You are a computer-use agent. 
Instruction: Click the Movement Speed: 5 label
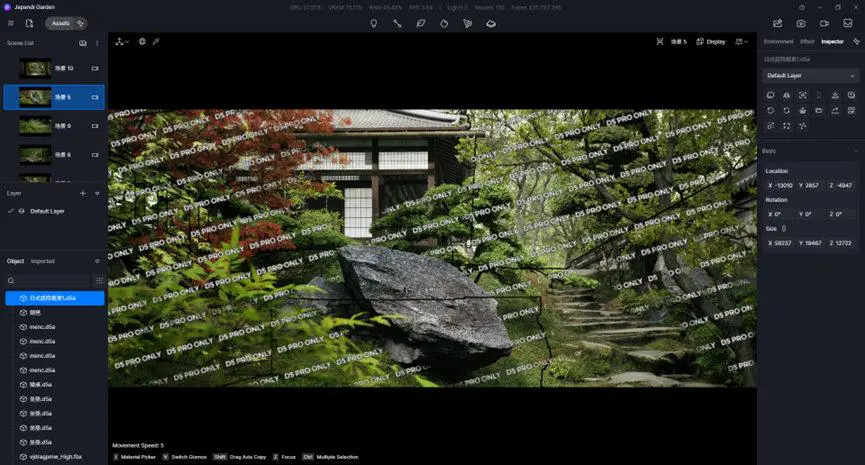[x=138, y=445]
